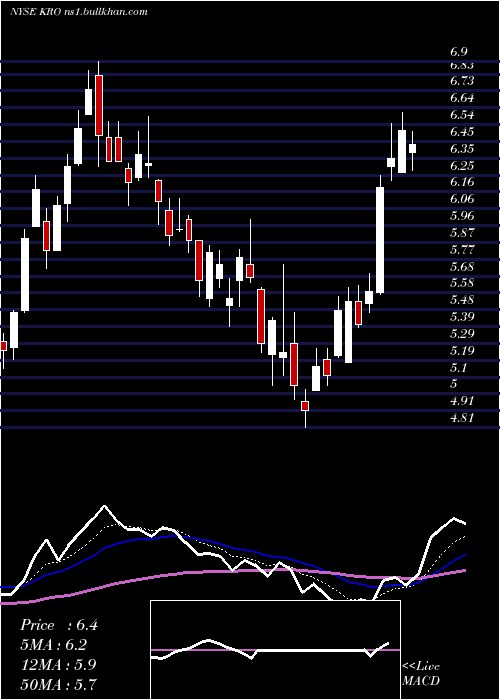The image size is (500, 700).
Task: Select the 5.19 price axis label
Action: 462,351
